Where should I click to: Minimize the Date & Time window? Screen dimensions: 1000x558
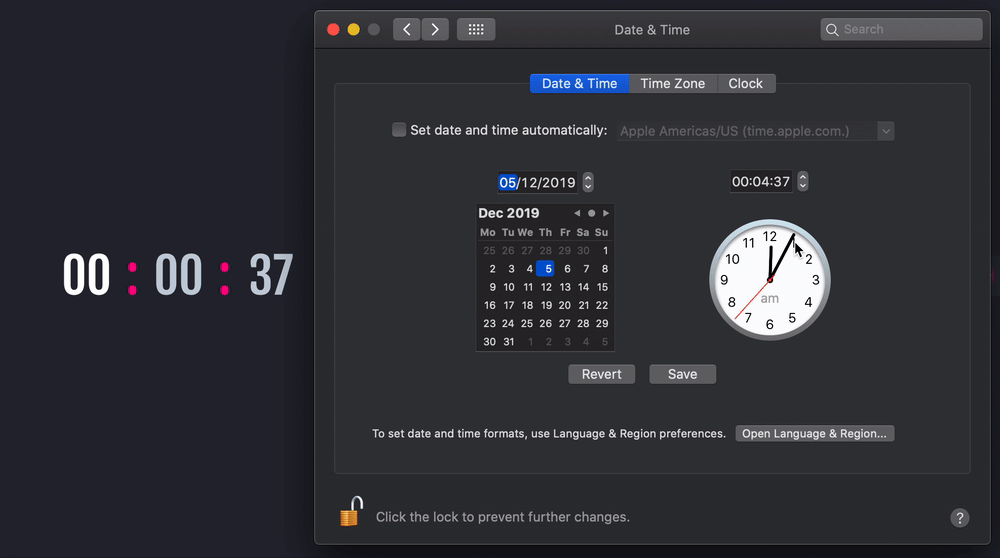353,29
